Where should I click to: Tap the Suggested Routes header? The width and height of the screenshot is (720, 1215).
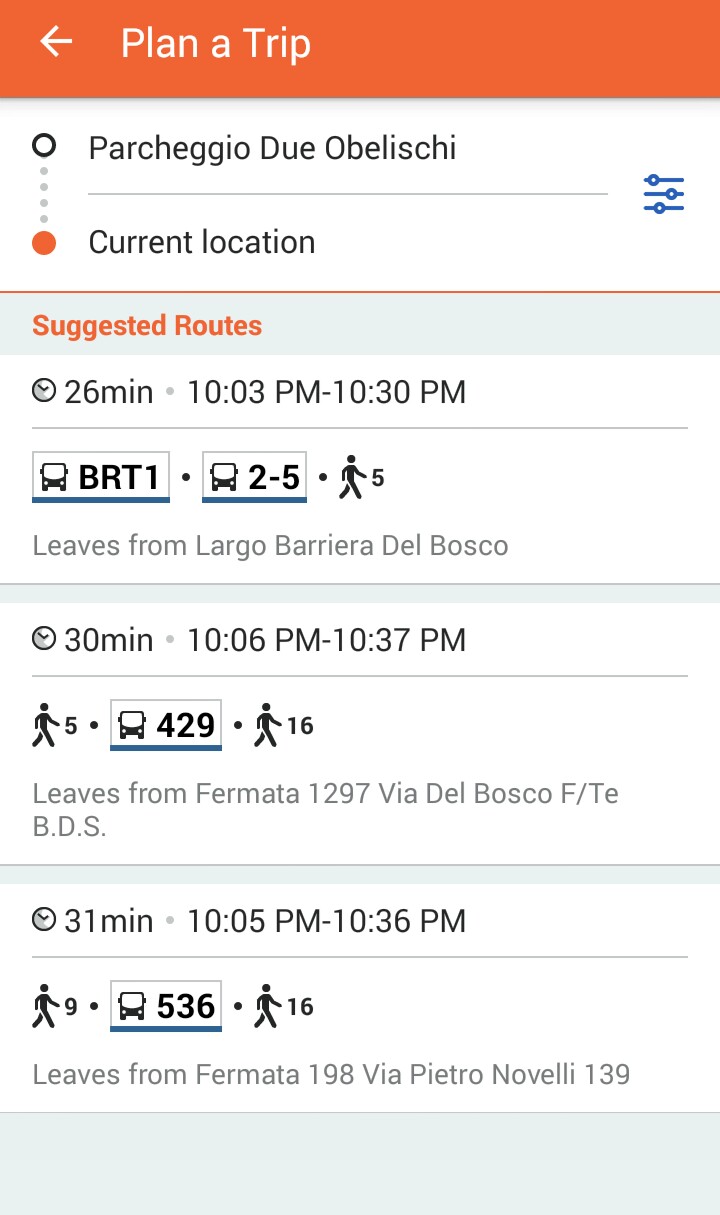click(147, 326)
